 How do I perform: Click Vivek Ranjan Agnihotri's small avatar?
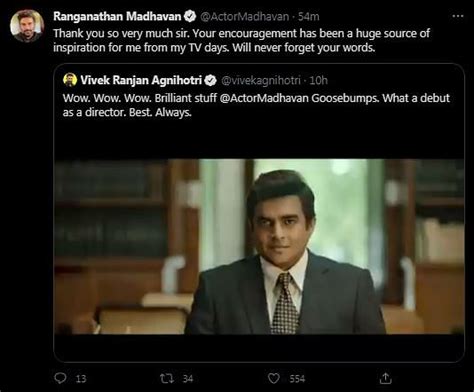click(x=70, y=80)
